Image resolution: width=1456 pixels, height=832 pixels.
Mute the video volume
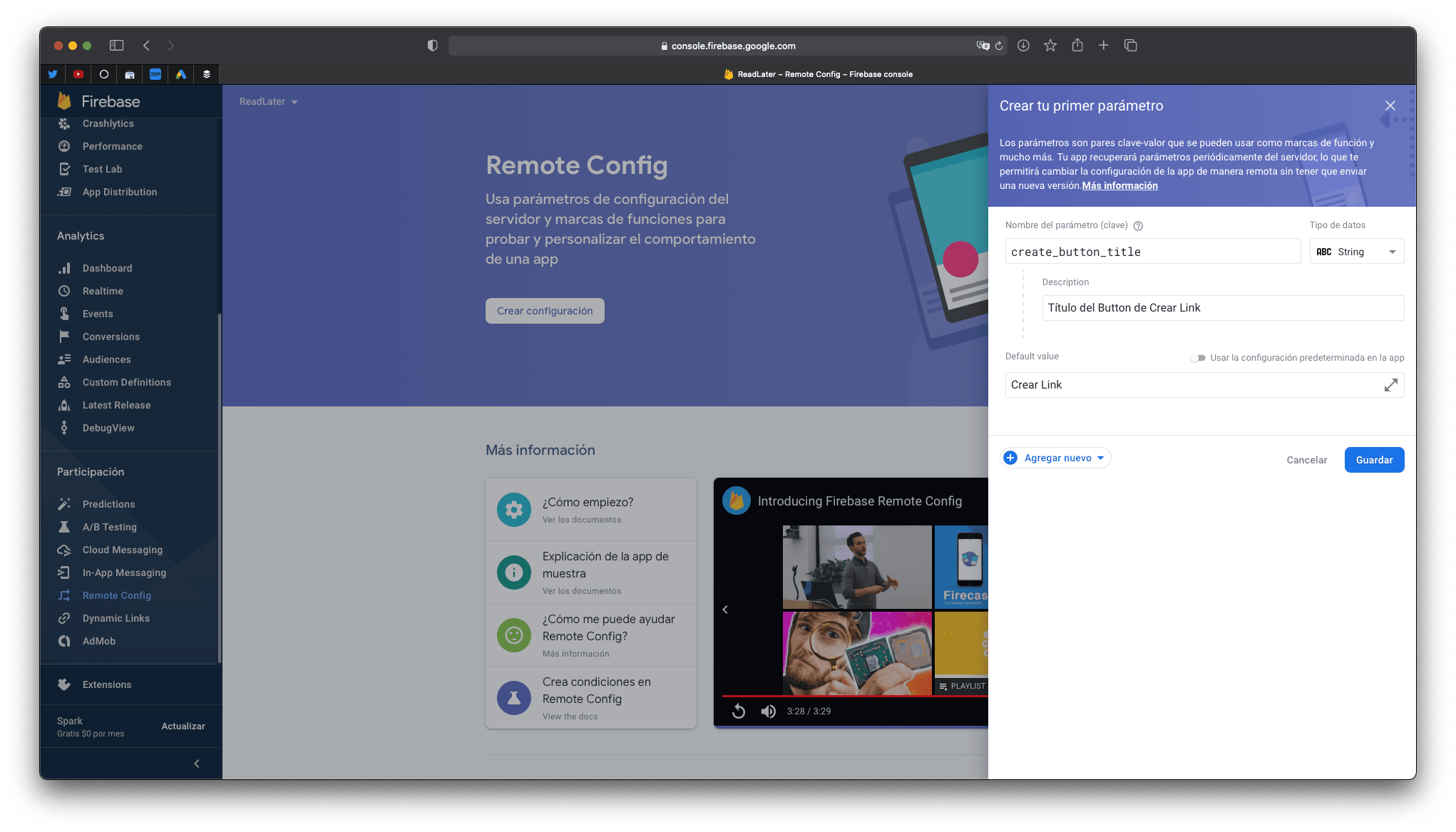(x=768, y=711)
